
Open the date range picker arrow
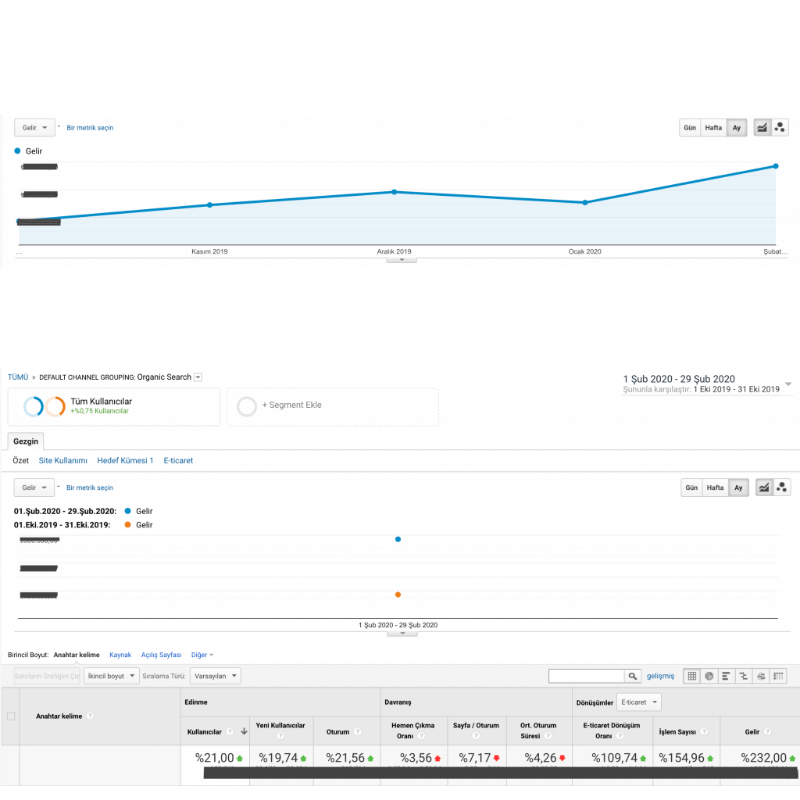click(x=788, y=384)
